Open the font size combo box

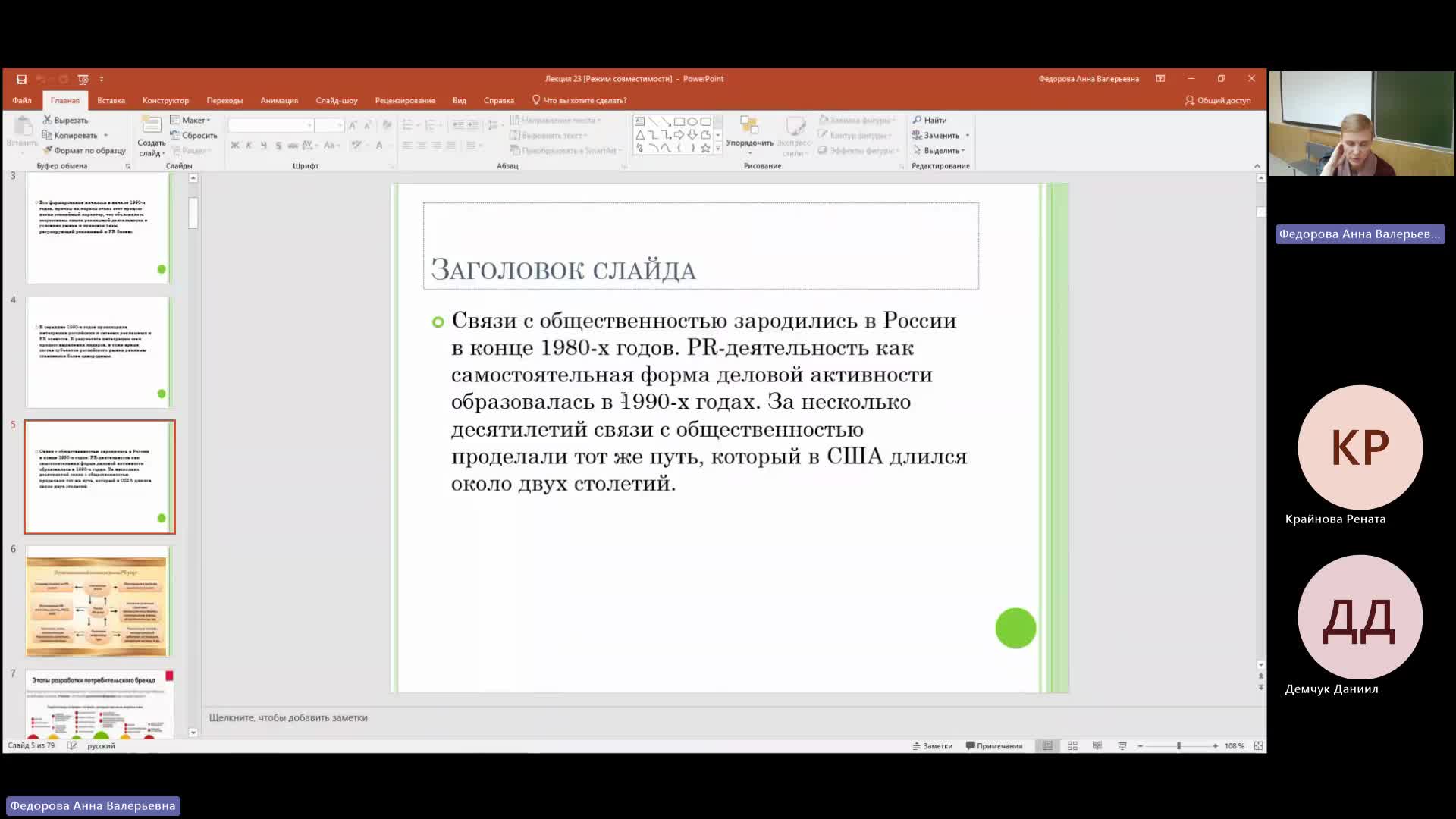pyautogui.click(x=330, y=125)
